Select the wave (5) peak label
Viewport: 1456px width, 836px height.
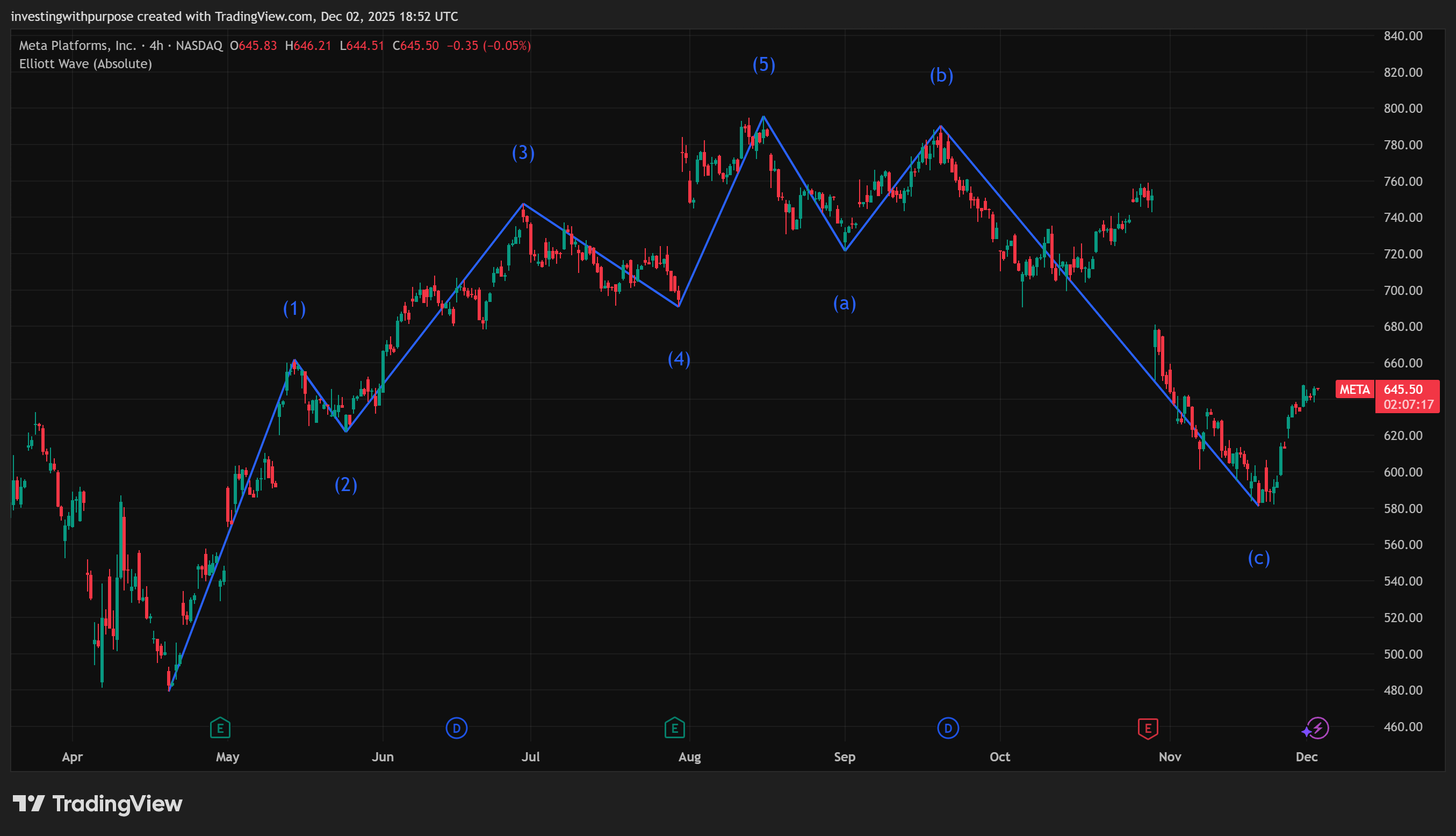click(764, 65)
